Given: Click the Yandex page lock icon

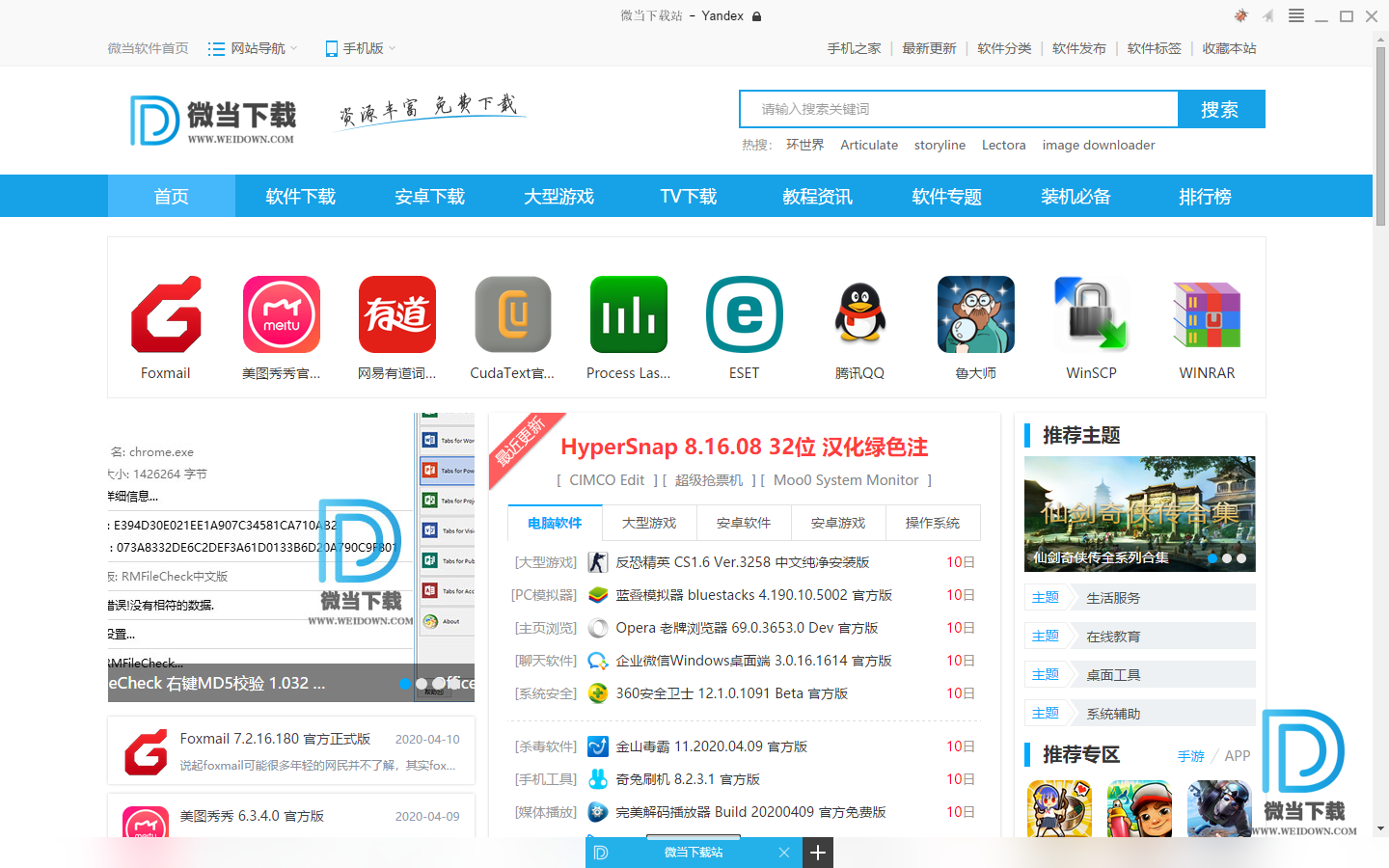Looking at the screenshot, I should (x=757, y=16).
